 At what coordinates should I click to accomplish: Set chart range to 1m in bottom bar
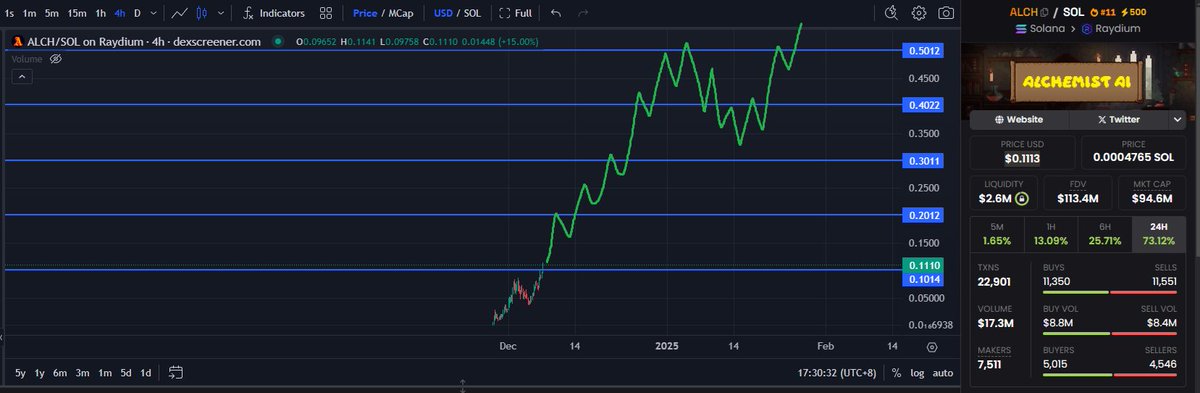pyautogui.click(x=104, y=373)
